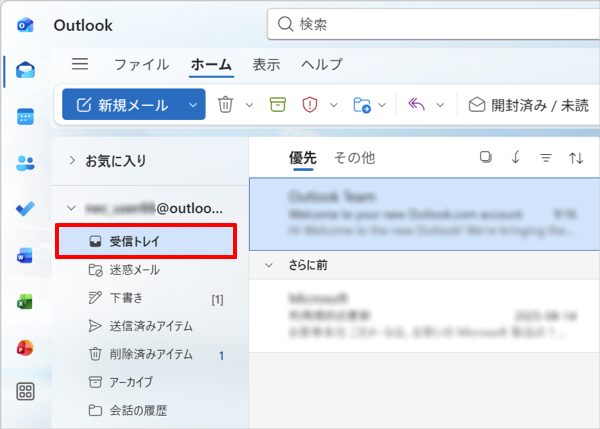Image resolution: width=600 pixels, height=429 pixels.
Task: Launch Word from the sidebar
Action: point(25,255)
